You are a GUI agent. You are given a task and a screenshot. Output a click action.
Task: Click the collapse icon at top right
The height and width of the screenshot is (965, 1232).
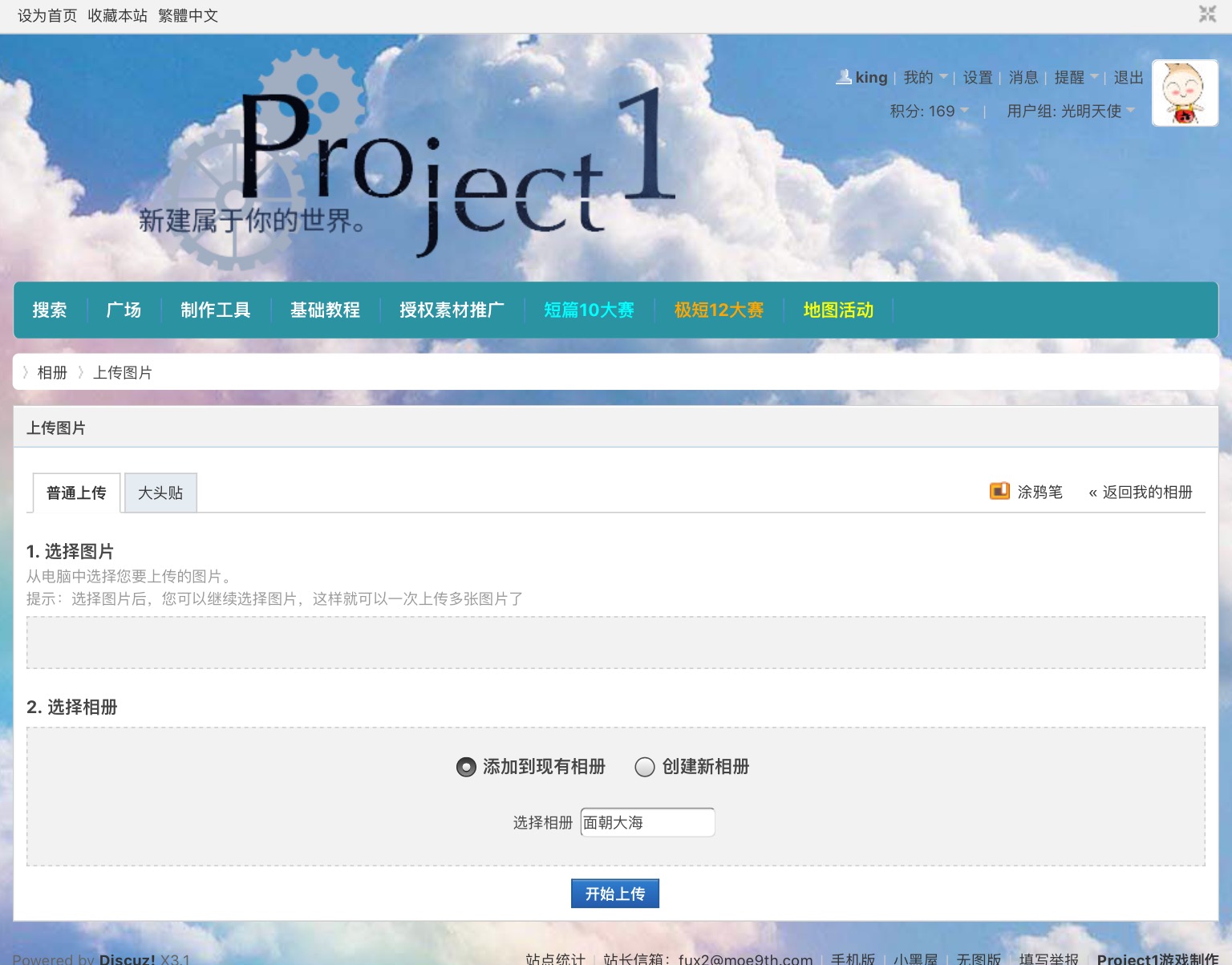(1207, 14)
